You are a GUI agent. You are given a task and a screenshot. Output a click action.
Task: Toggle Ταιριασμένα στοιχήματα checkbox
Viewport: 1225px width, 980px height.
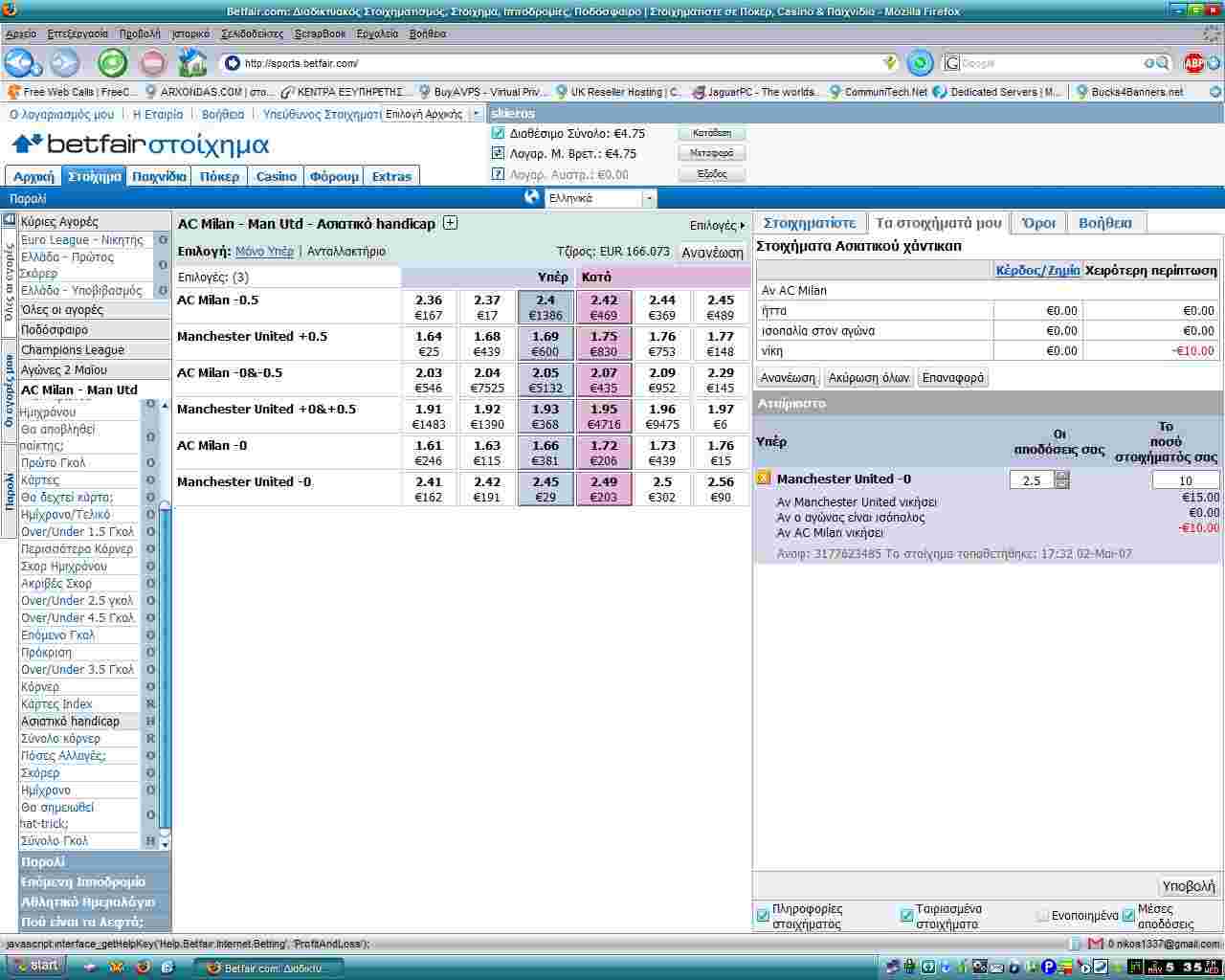pos(906,916)
